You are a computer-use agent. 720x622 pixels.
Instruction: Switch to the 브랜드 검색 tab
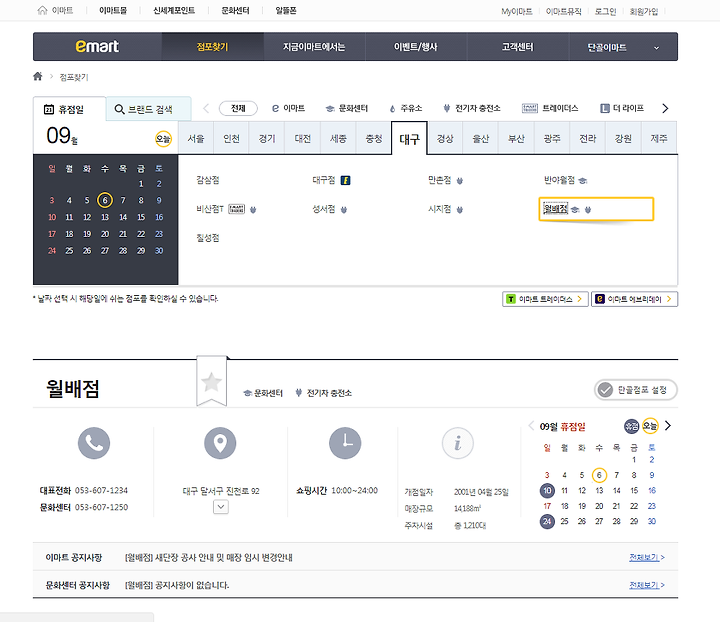(x=148, y=109)
